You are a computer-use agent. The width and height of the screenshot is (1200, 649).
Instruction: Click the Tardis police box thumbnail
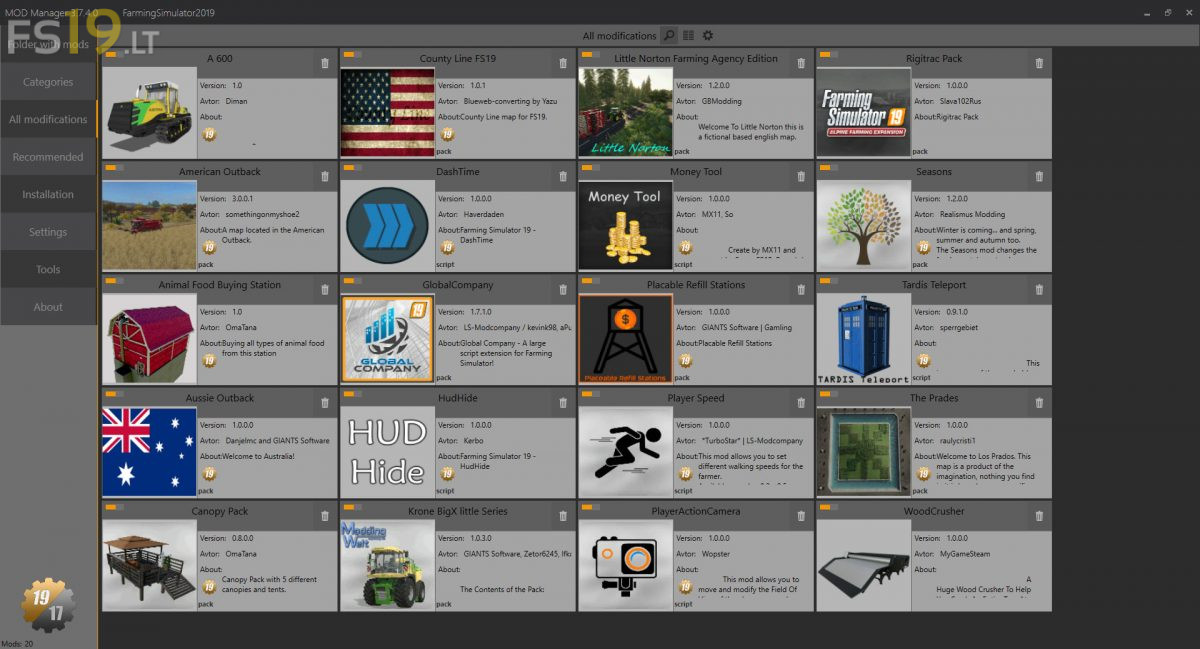[863, 337]
